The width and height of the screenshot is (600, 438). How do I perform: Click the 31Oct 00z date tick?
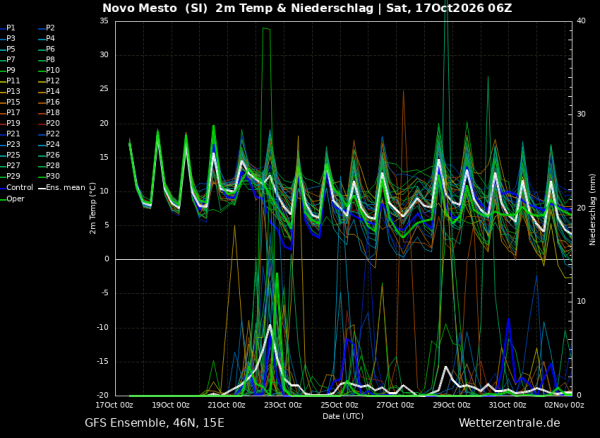point(507,405)
